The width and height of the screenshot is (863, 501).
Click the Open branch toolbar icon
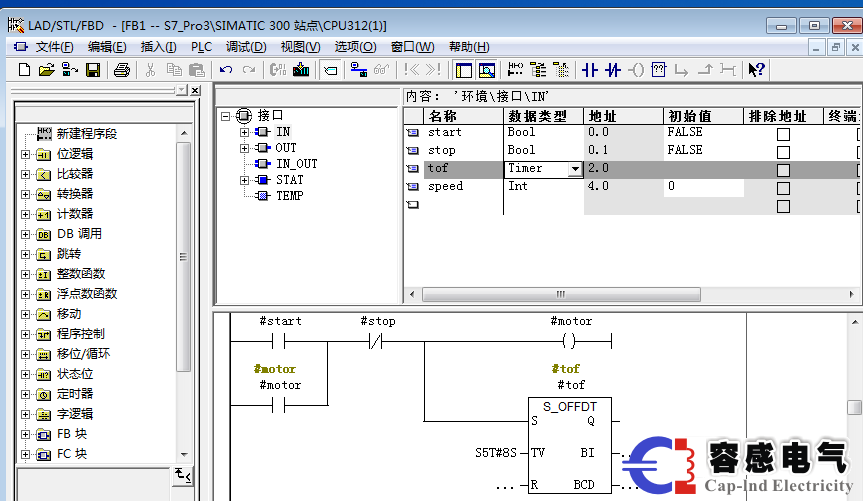tap(681, 70)
